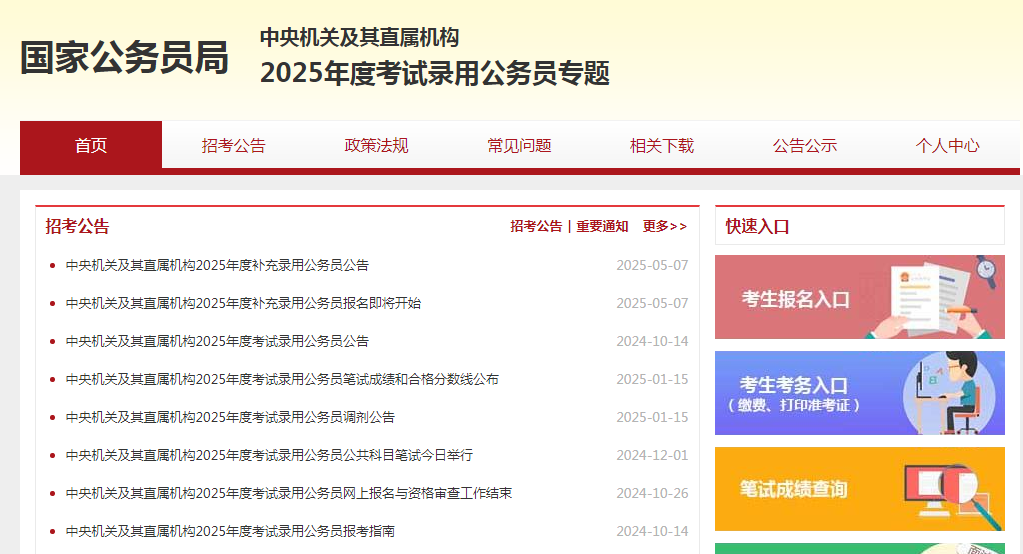Open the 公告公示 navigation tab
Screen dimensions: 1023x554
coord(804,146)
